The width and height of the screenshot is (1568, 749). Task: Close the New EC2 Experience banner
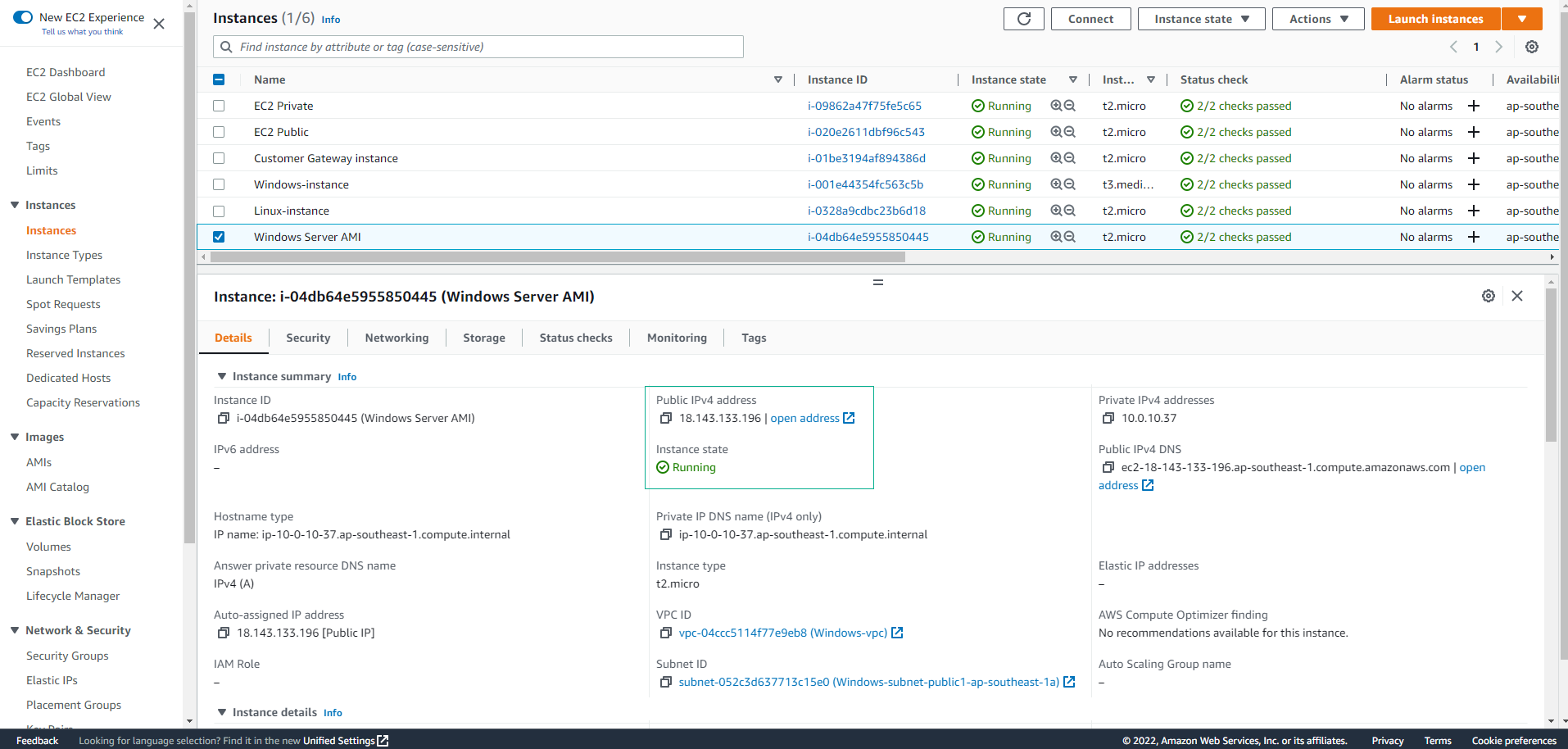tap(159, 24)
